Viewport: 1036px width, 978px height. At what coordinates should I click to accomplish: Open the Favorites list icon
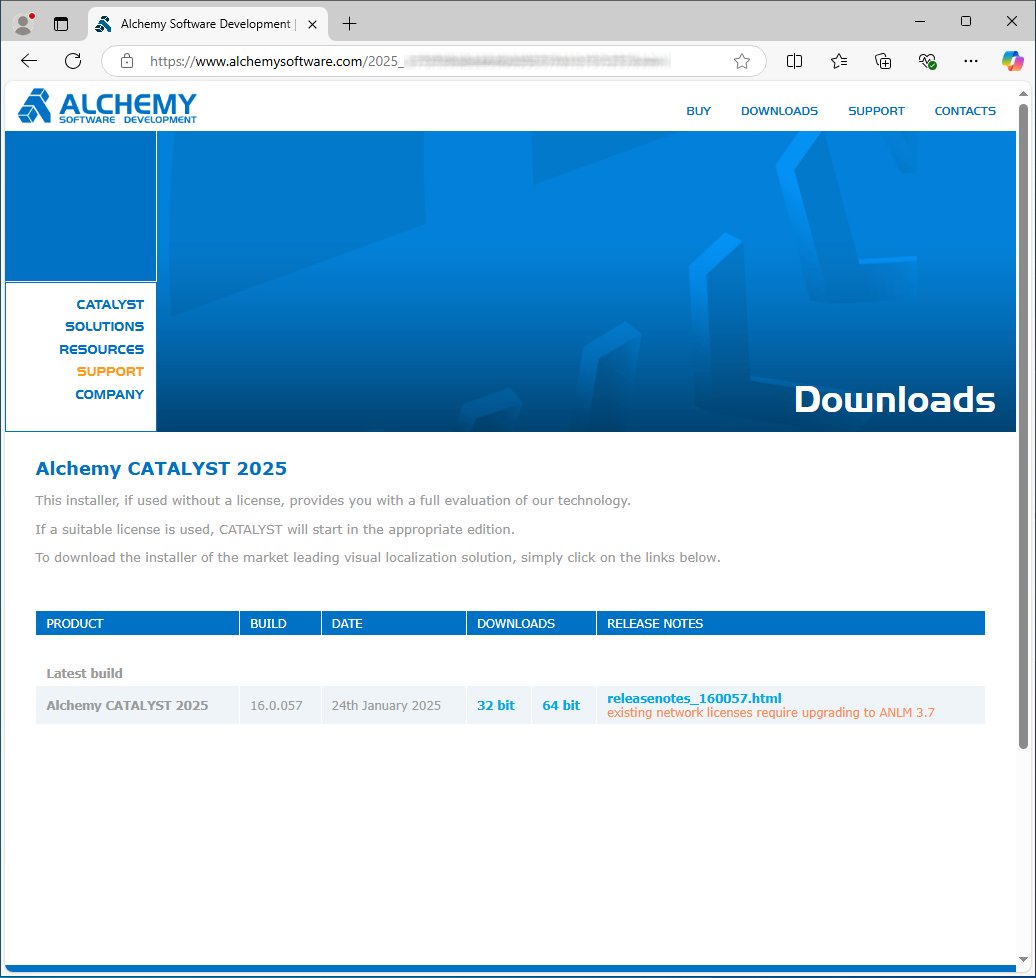(838, 61)
